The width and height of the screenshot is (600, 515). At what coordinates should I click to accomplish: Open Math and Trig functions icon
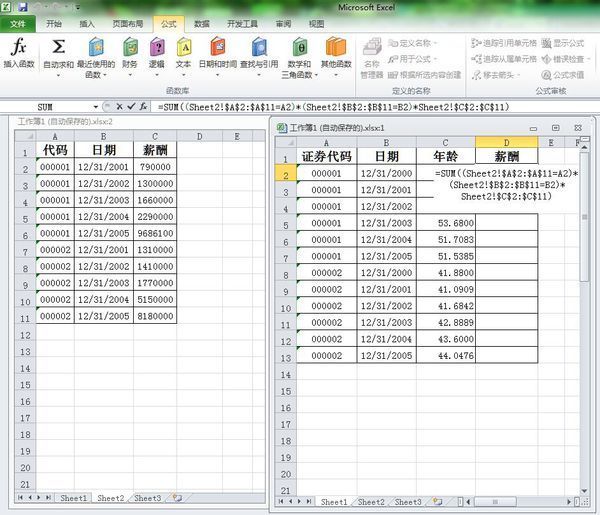coord(300,47)
